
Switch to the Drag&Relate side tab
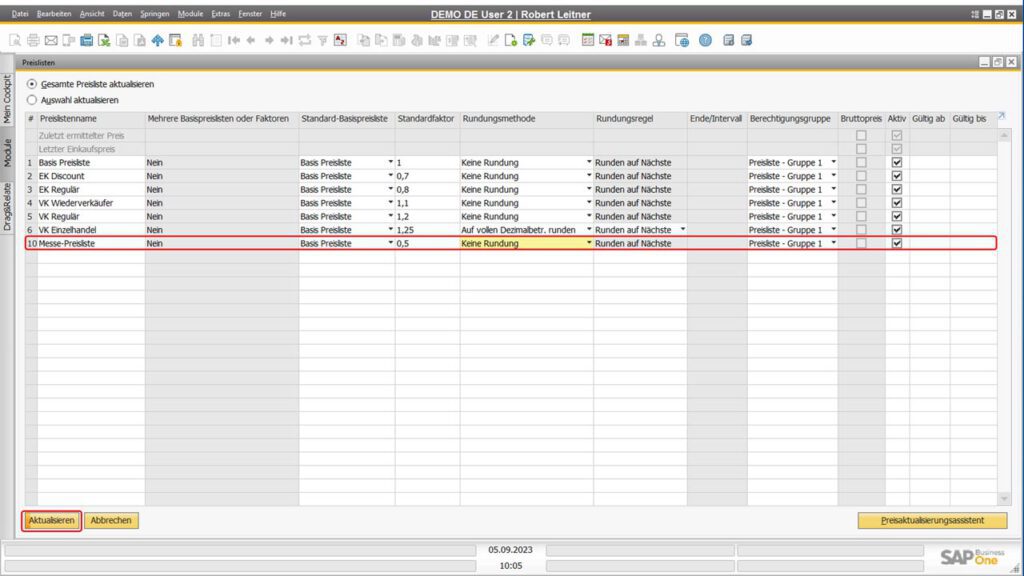7,207
